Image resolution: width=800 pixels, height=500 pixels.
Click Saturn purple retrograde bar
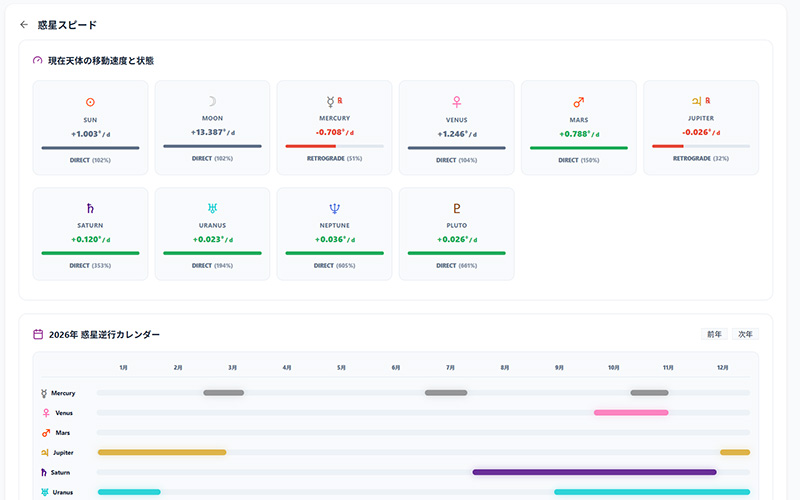click(x=594, y=472)
